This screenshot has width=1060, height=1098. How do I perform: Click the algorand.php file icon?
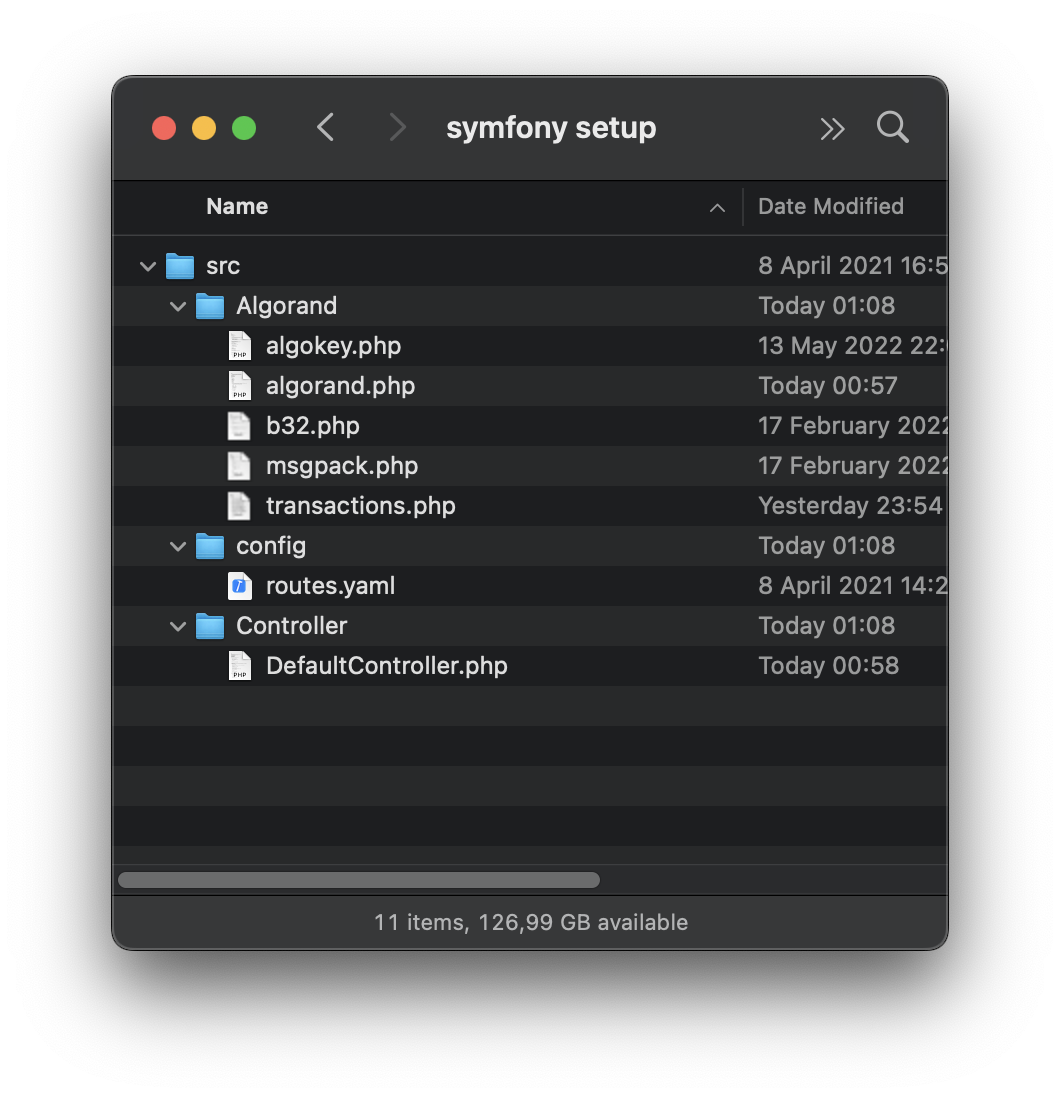tap(239, 386)
